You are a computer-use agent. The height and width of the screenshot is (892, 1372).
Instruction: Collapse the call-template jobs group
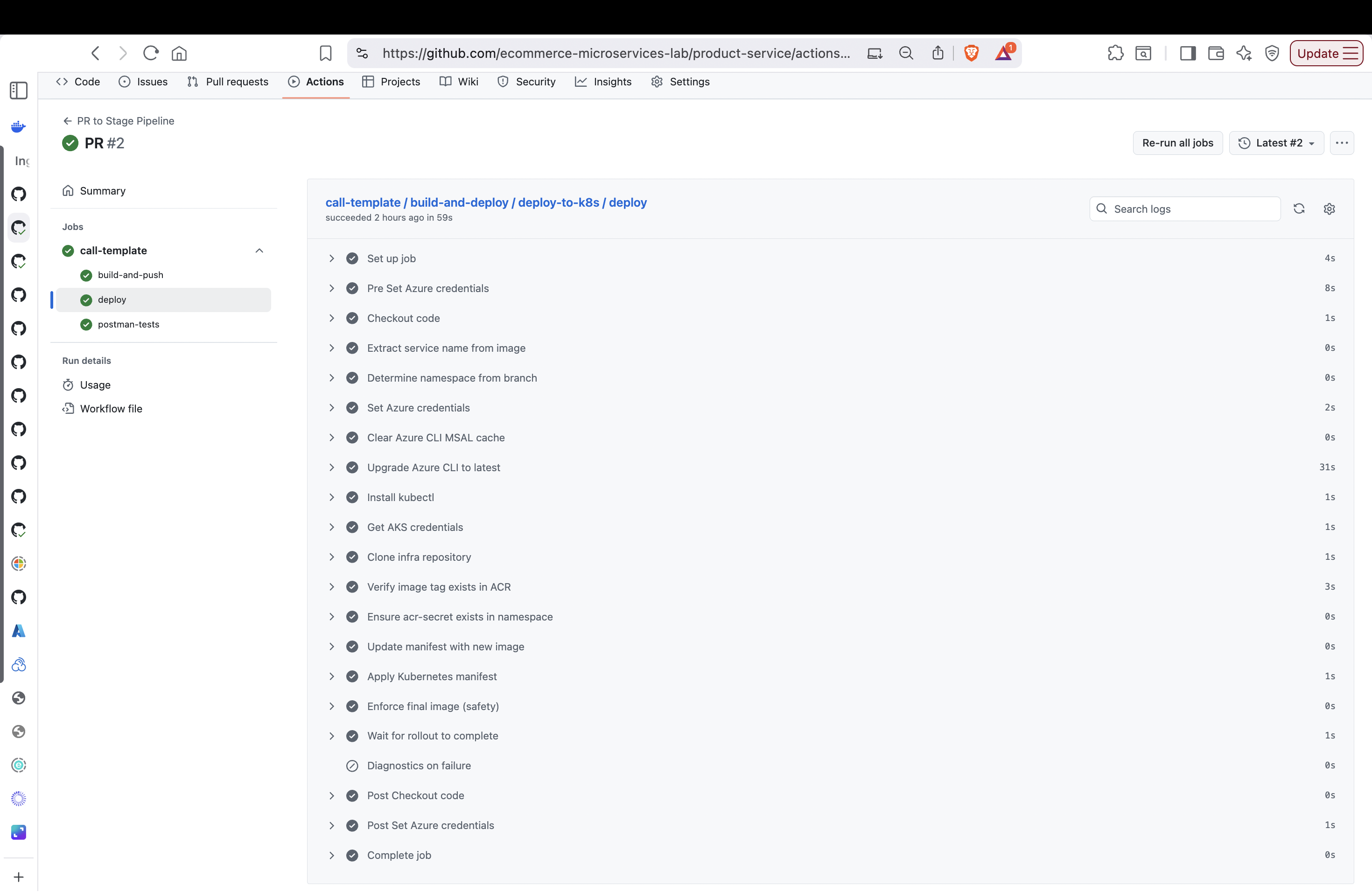(259, 251)
